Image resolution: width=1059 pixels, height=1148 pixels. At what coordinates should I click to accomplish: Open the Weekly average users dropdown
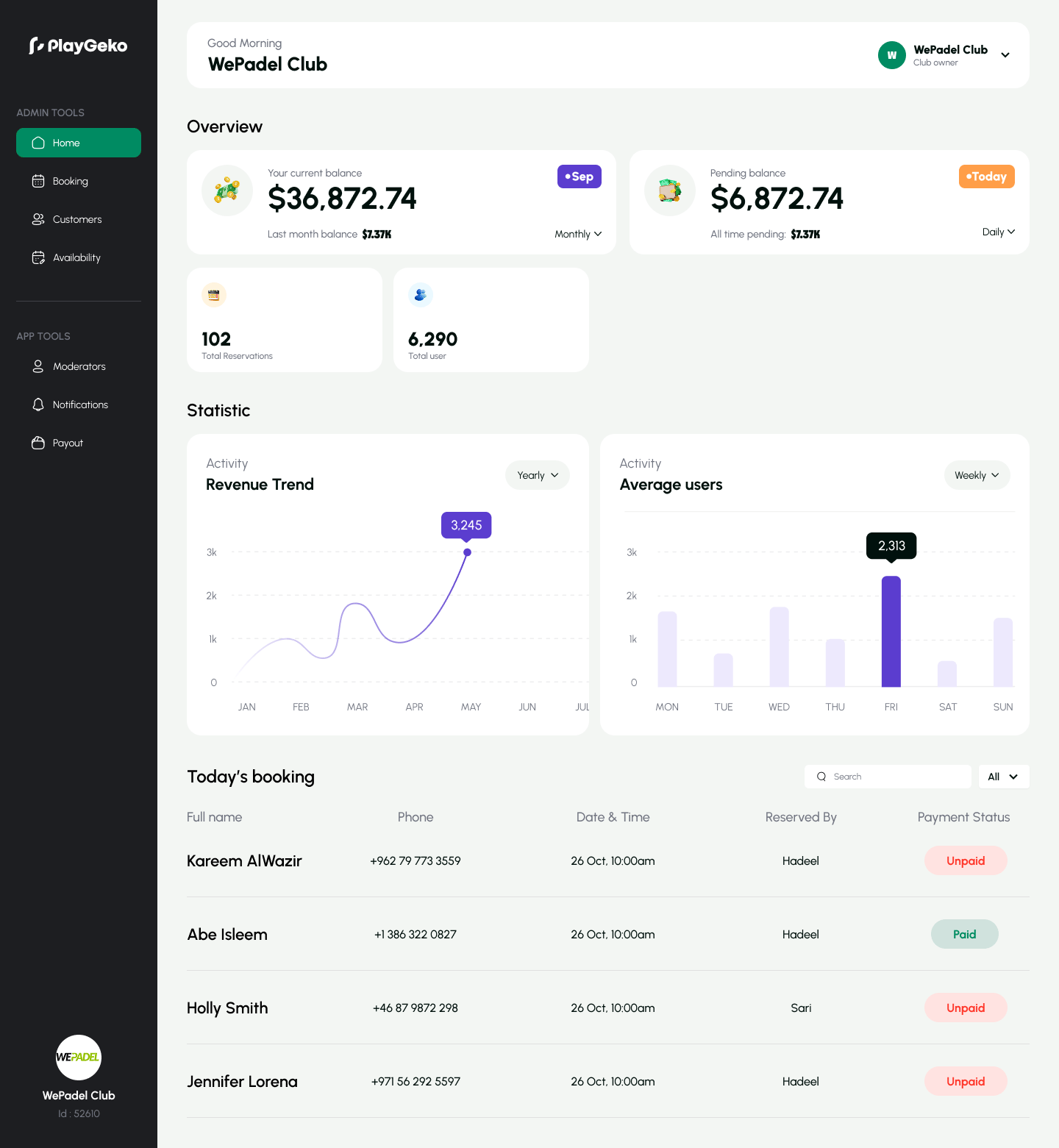(977, 475)
